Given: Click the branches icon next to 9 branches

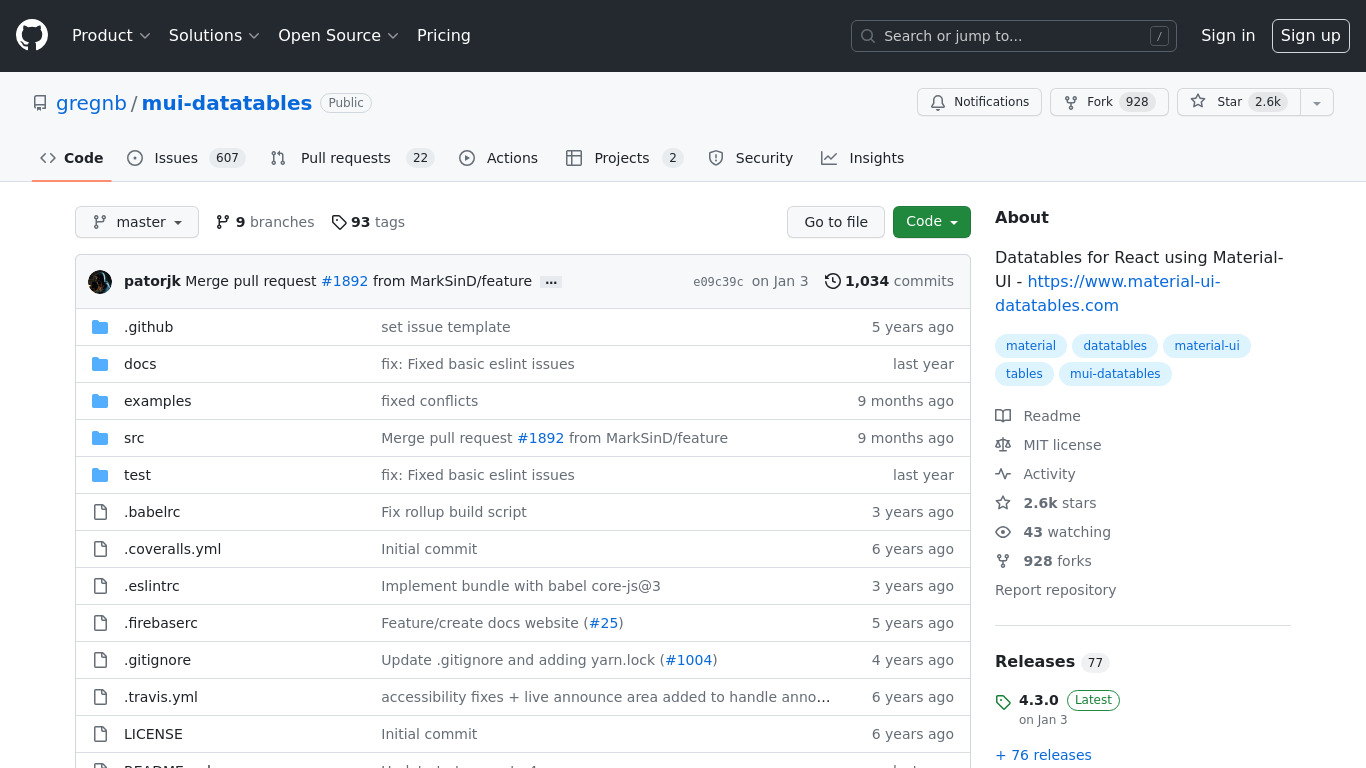Looking at the screenshot, I should click(x=223, y=222).
